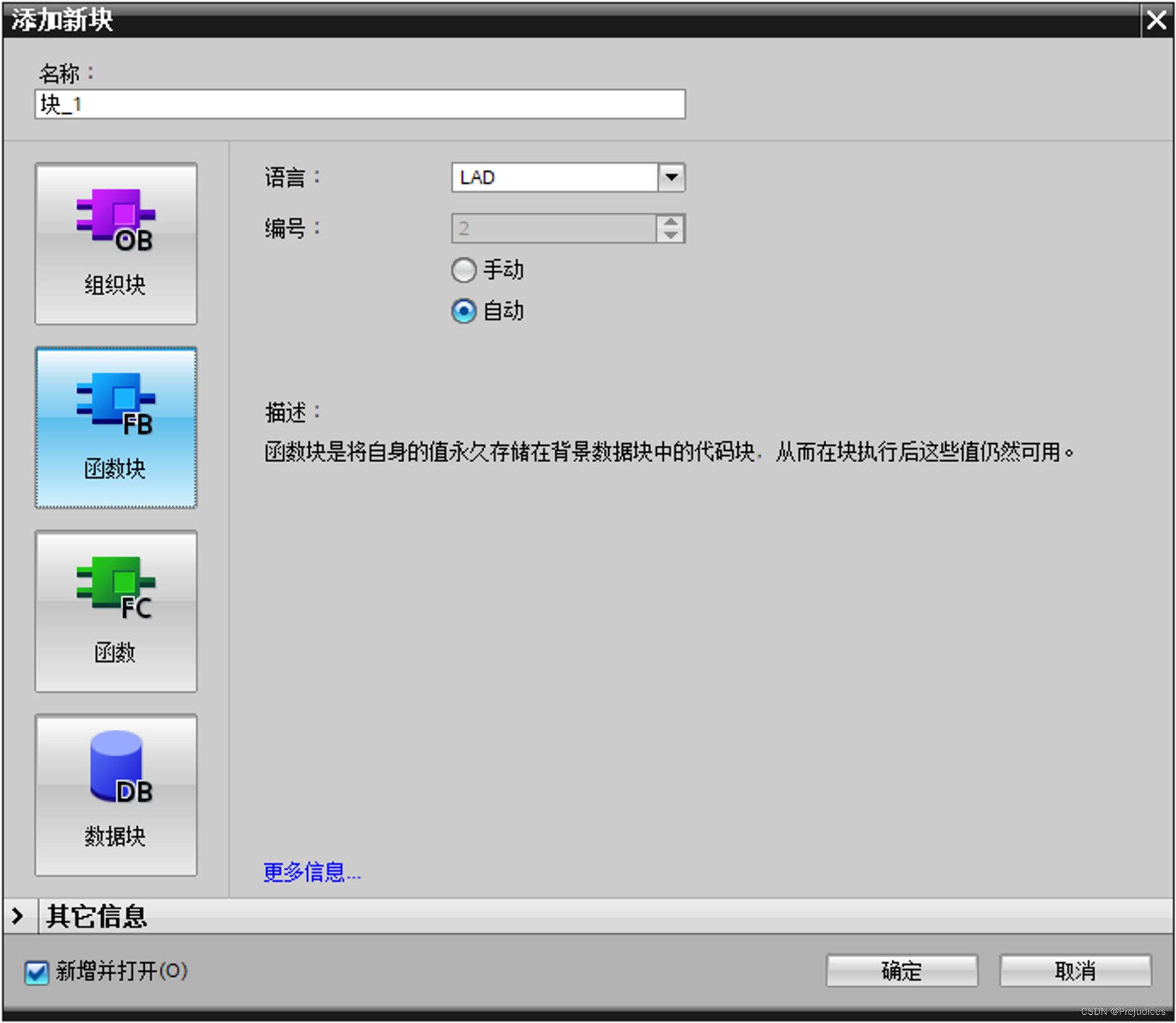Click the 确定 (OK) button
This screenshot has height=1023, width=1176.
[902, 971]
